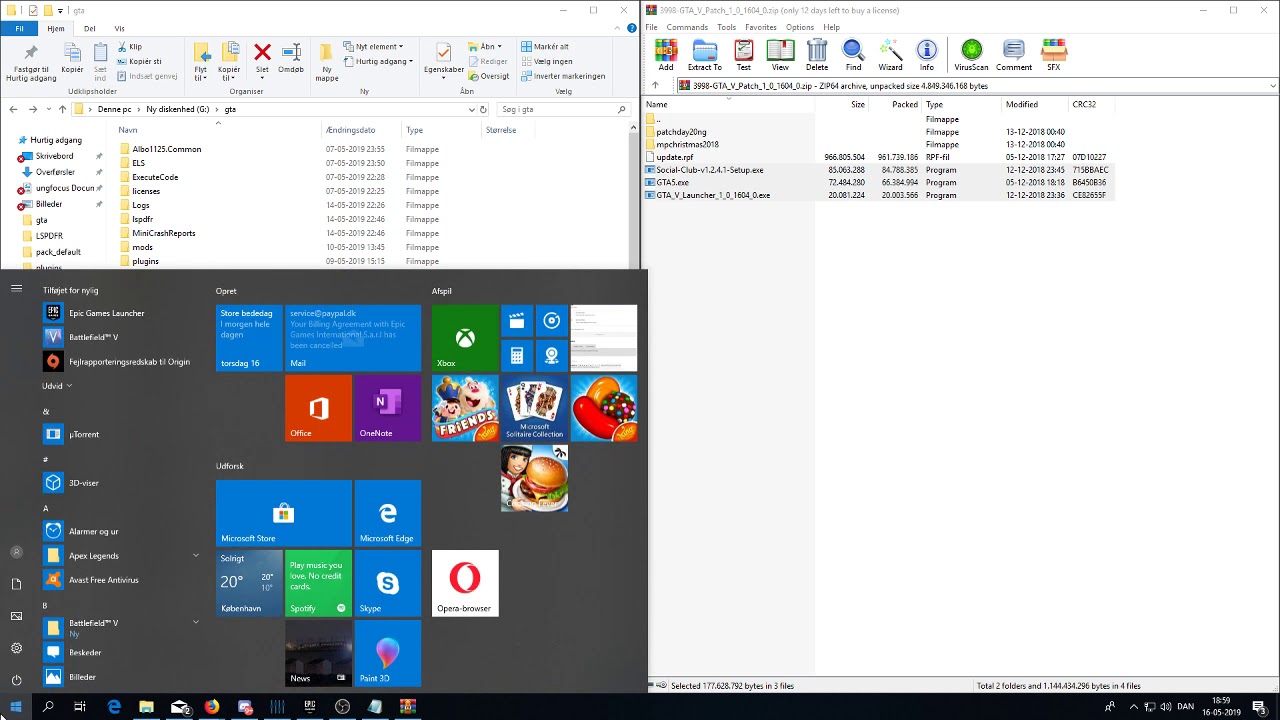This screenshot has width=1280, height=720.
Task: Click the Firefox taskbar icon
Action: click(x=212, y=707)
